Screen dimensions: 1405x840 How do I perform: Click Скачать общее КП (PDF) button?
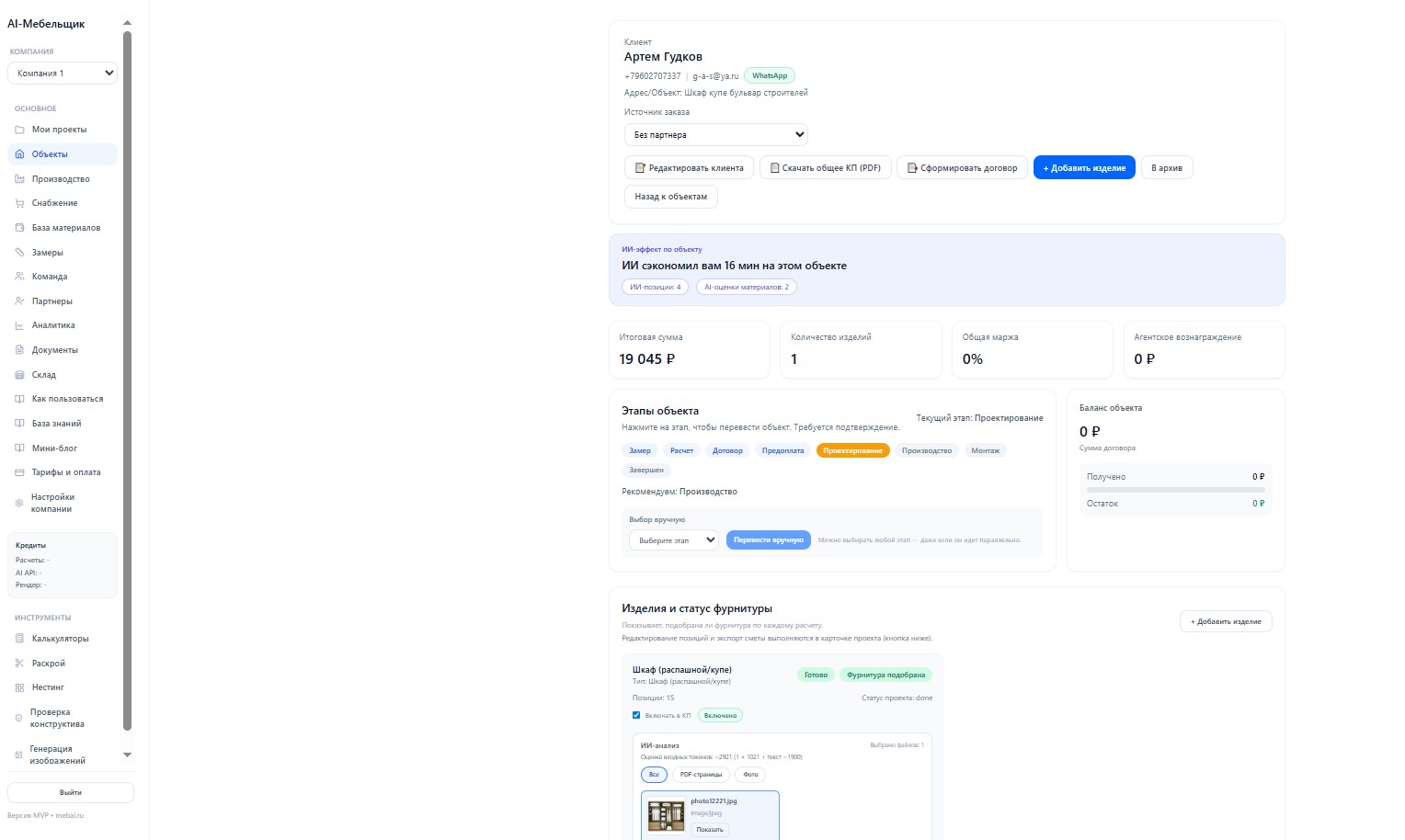pos(825,168)
